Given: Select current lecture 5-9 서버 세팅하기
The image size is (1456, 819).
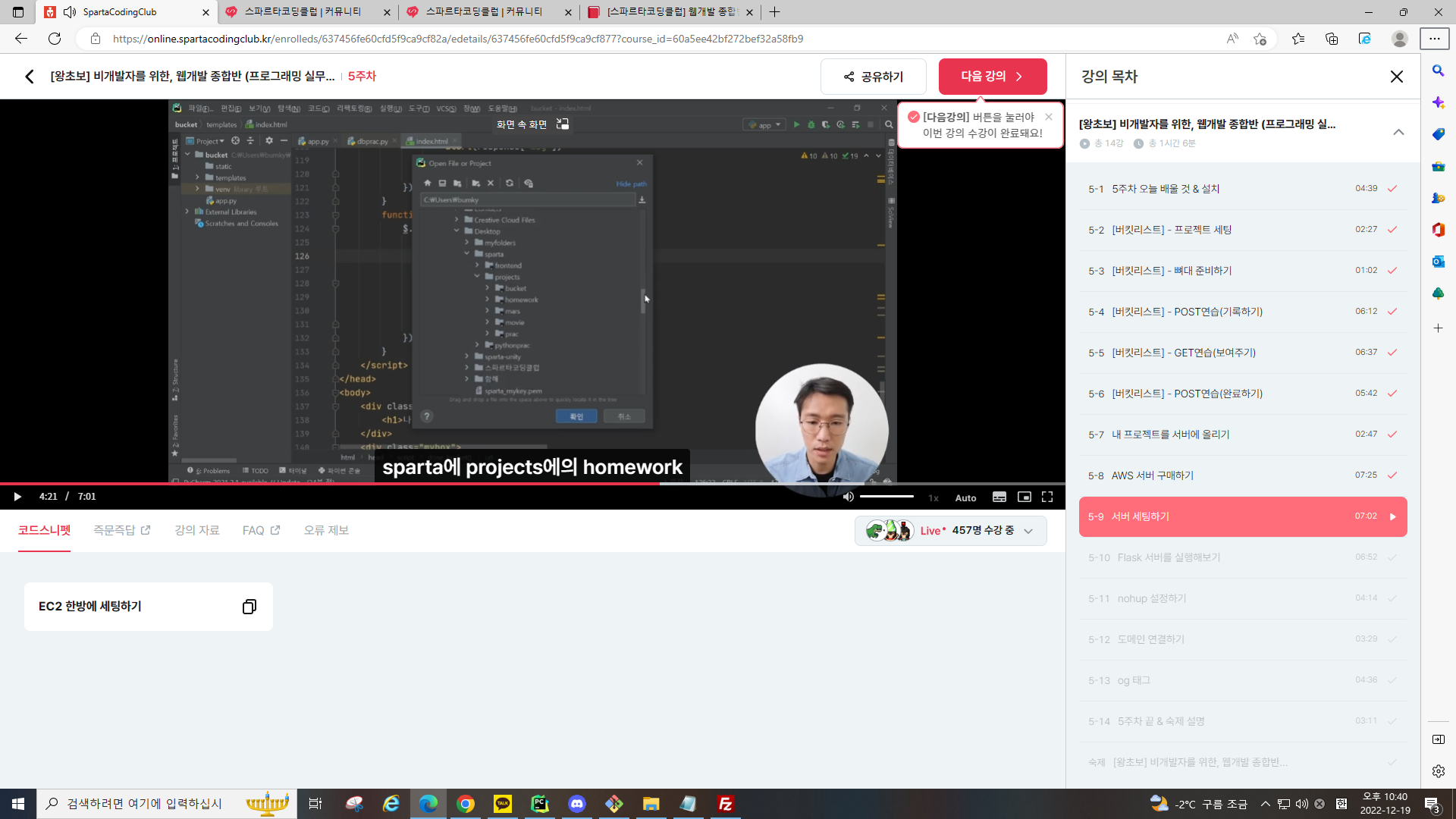Looking at the screenshot, I should (1243, 516).
